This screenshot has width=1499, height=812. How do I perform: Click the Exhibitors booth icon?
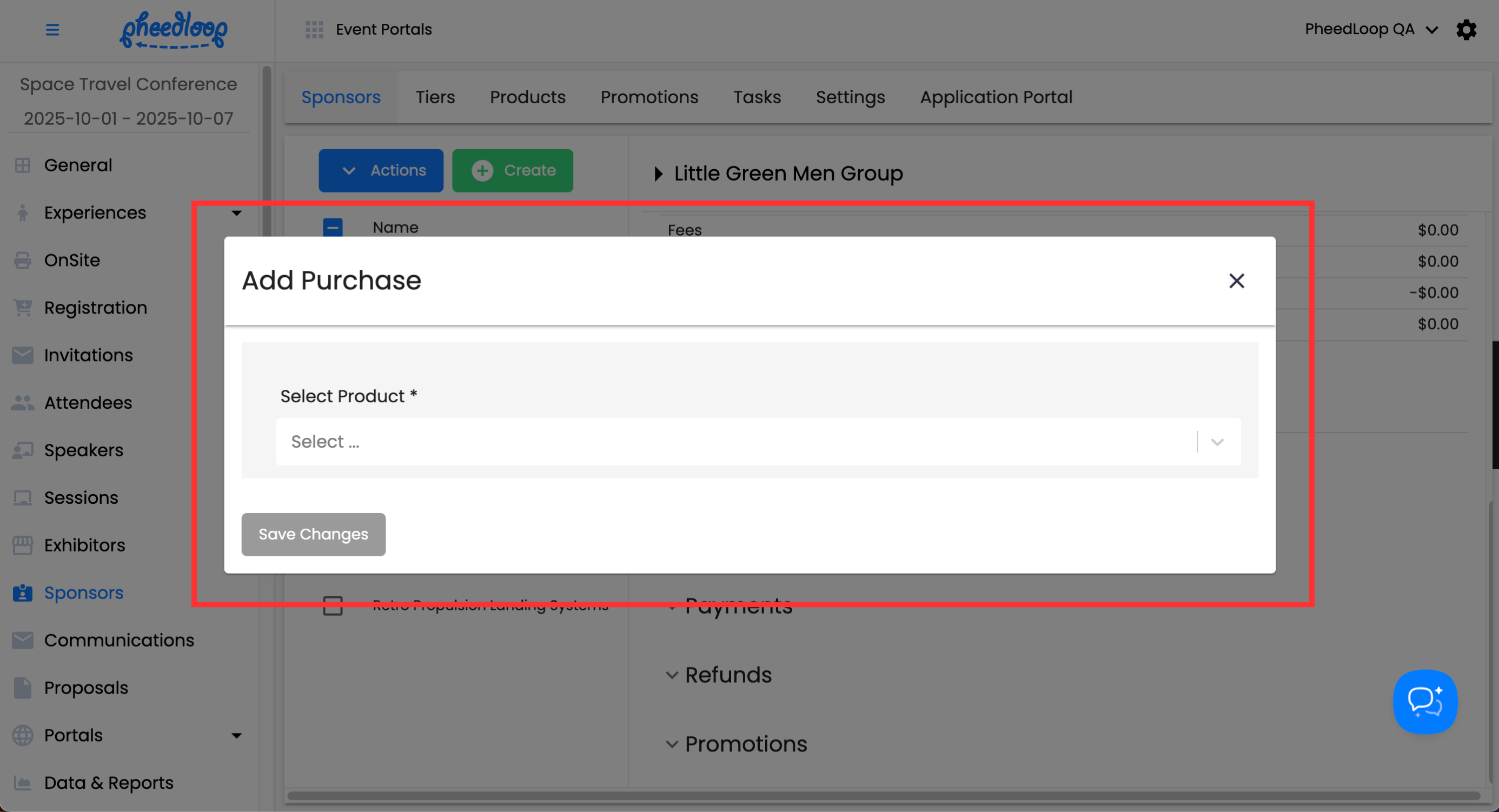pos(23,545)
